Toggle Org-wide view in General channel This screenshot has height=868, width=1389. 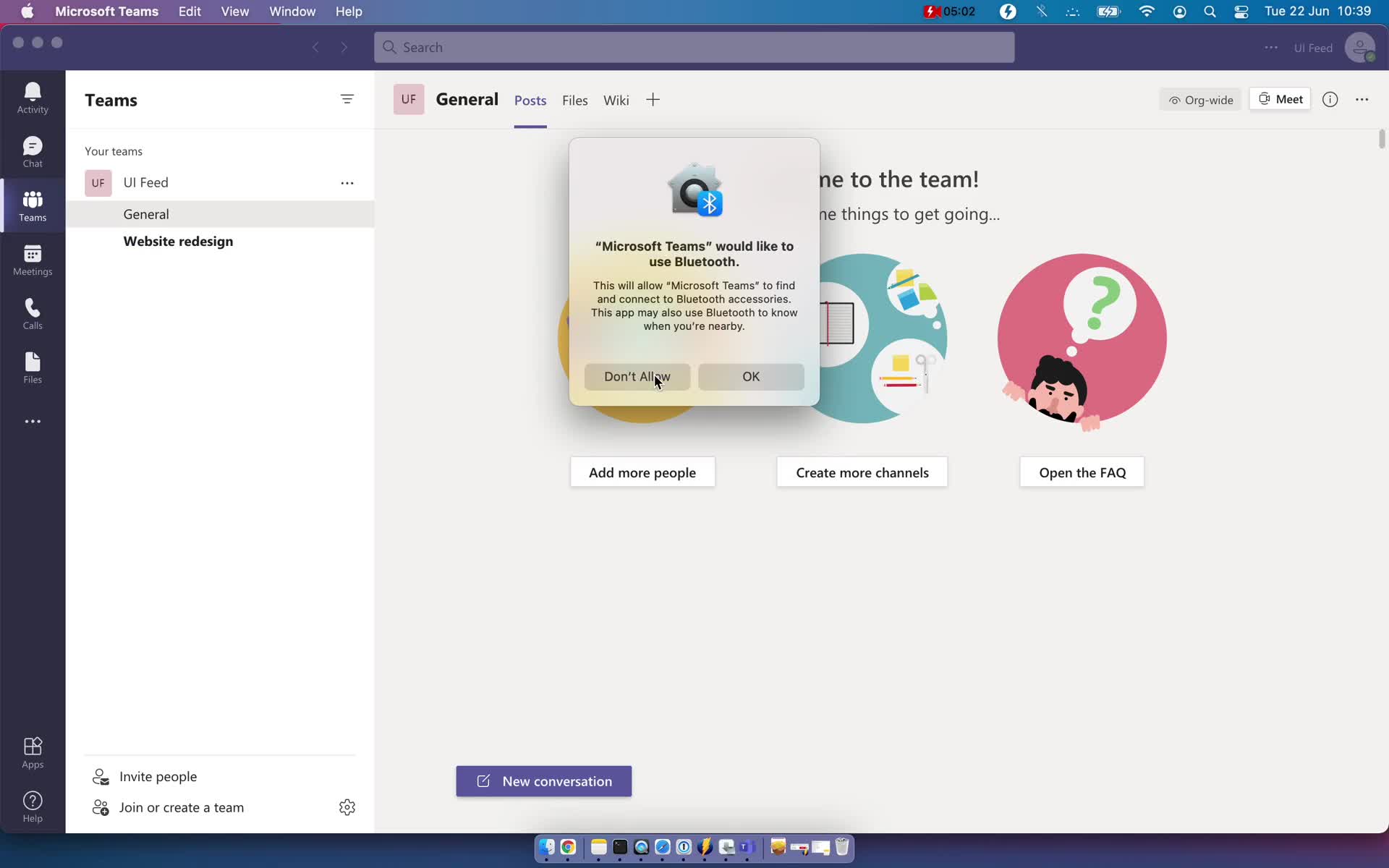1200,98
